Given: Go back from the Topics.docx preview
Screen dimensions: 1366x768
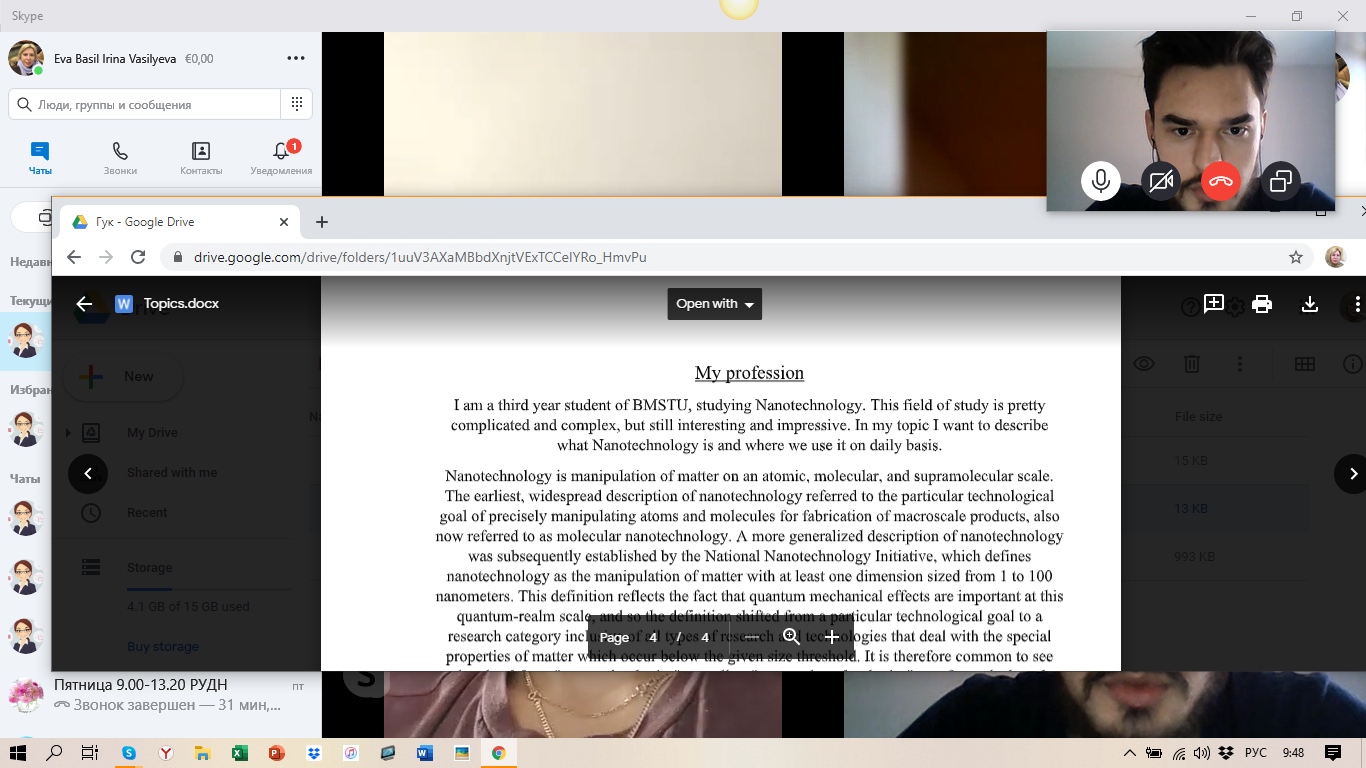Looking at the screenshot, I should coord(84,304).
